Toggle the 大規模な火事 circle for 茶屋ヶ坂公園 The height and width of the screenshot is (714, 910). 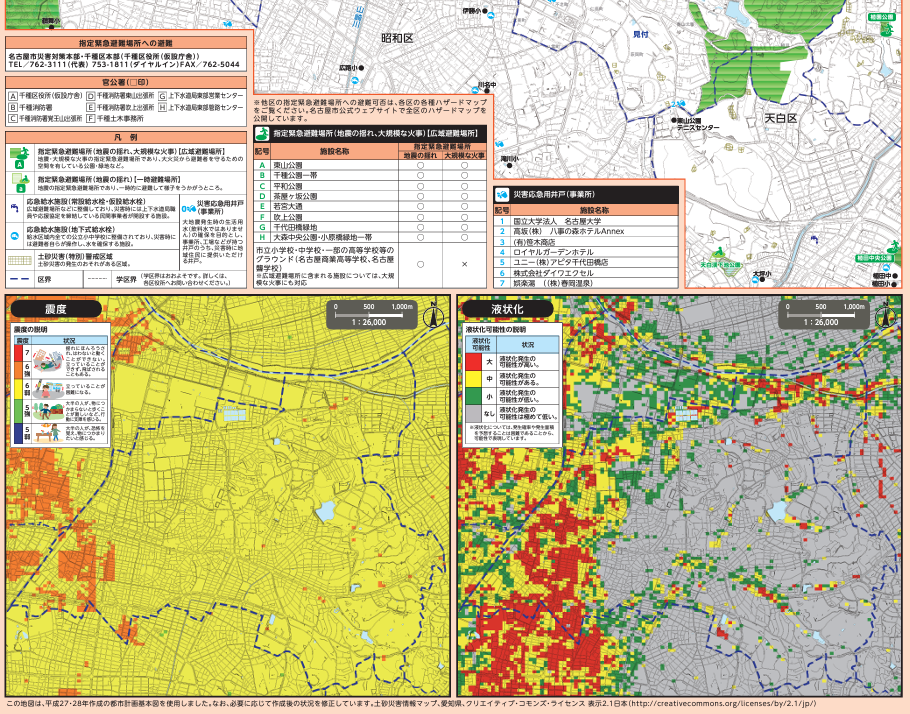pyautogui.click(x=465, y=196)
